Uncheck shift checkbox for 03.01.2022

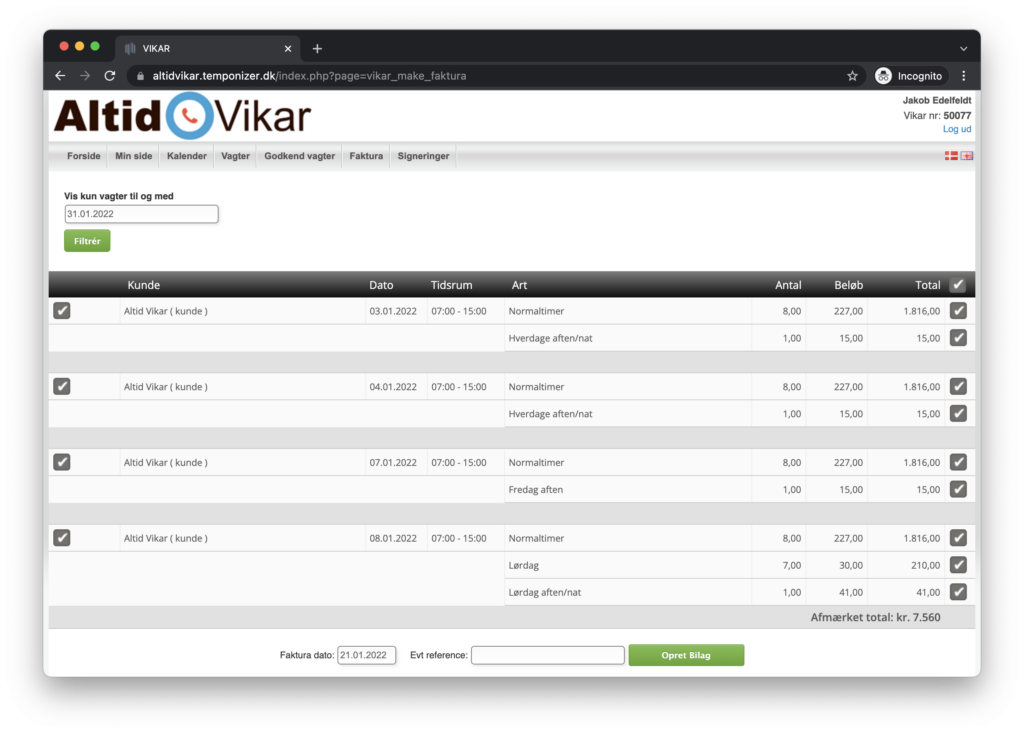pos(62,311)
